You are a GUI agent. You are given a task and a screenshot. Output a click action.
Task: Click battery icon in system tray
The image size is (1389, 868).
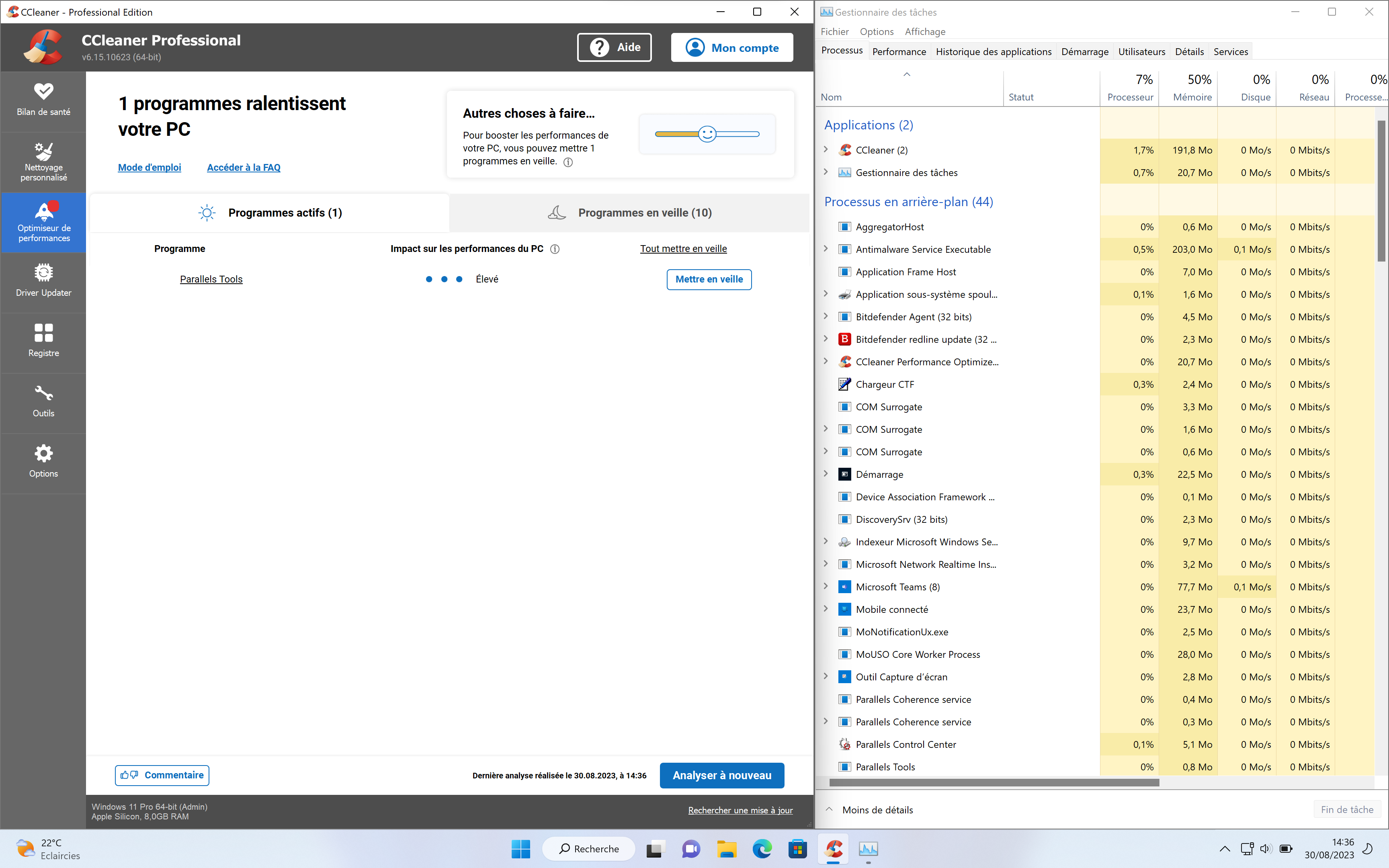pos(1286,848)
